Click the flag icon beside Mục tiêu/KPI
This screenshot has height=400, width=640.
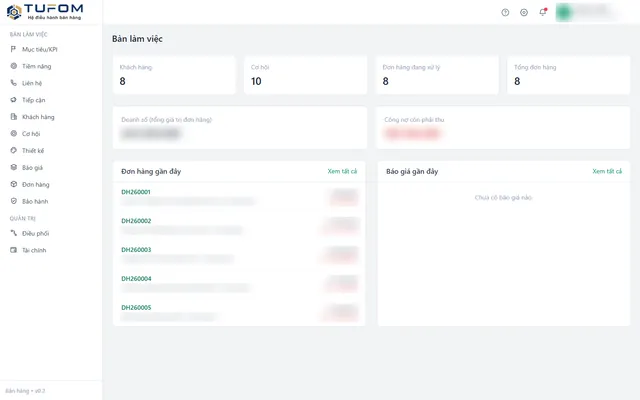(x=13, y=49)
